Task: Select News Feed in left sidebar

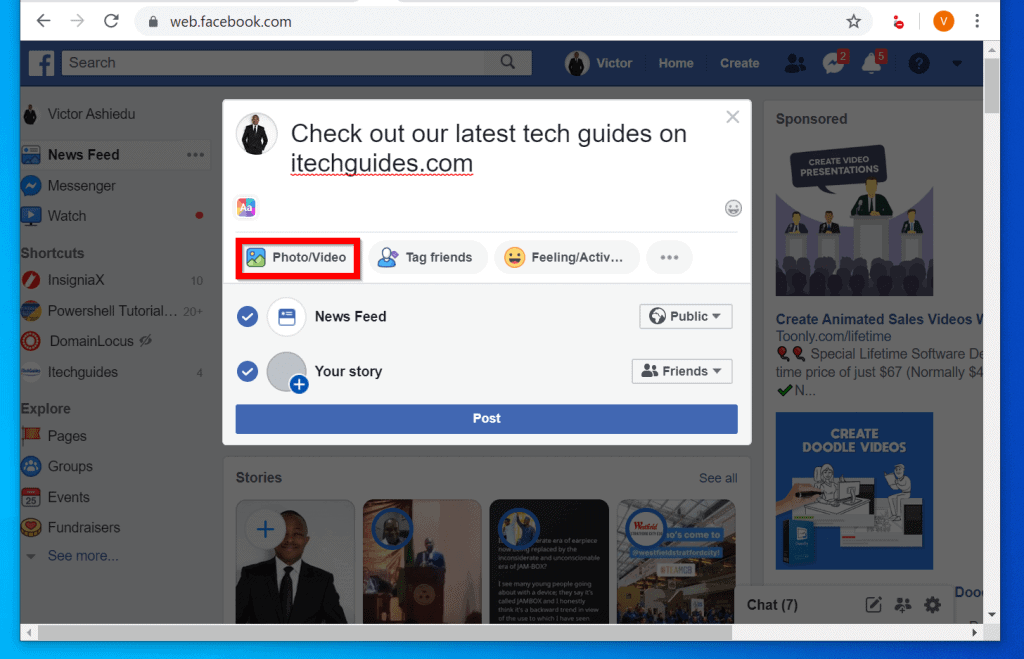Action: click(84, 155)
